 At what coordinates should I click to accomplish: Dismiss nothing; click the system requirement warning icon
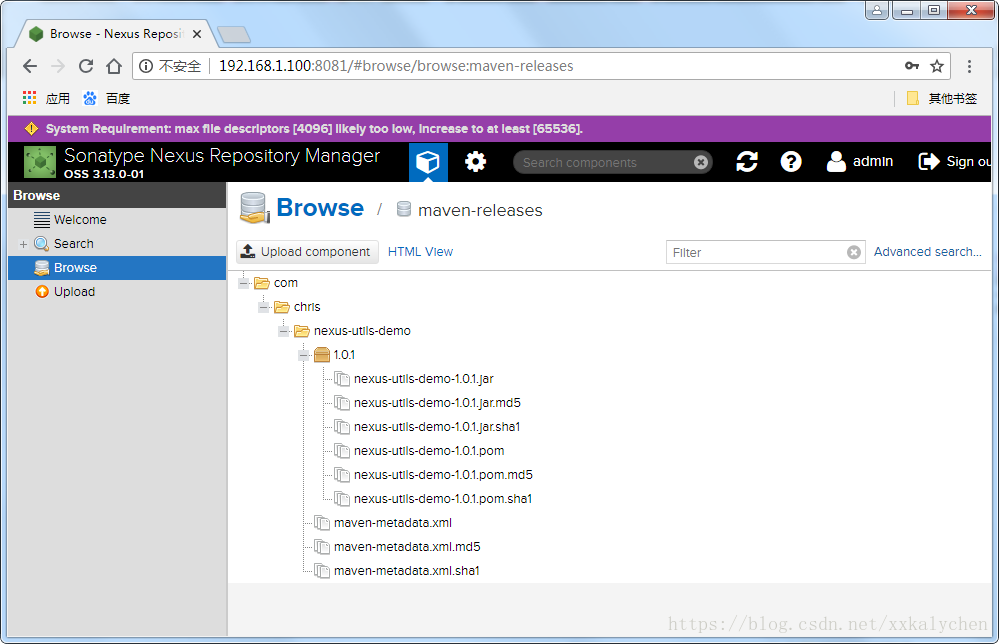tap(31, 129)
